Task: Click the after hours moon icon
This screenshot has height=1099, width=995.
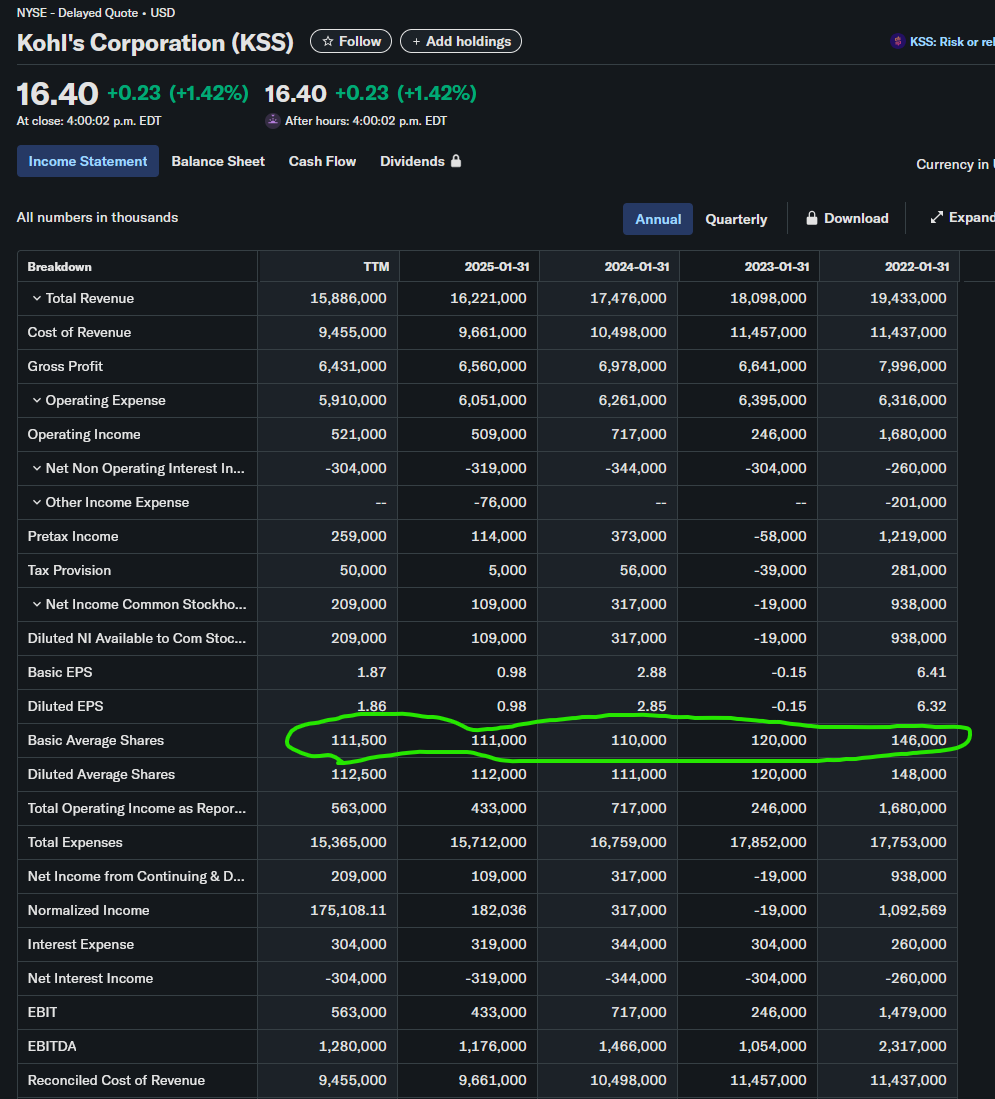Action: click(273, 121)
